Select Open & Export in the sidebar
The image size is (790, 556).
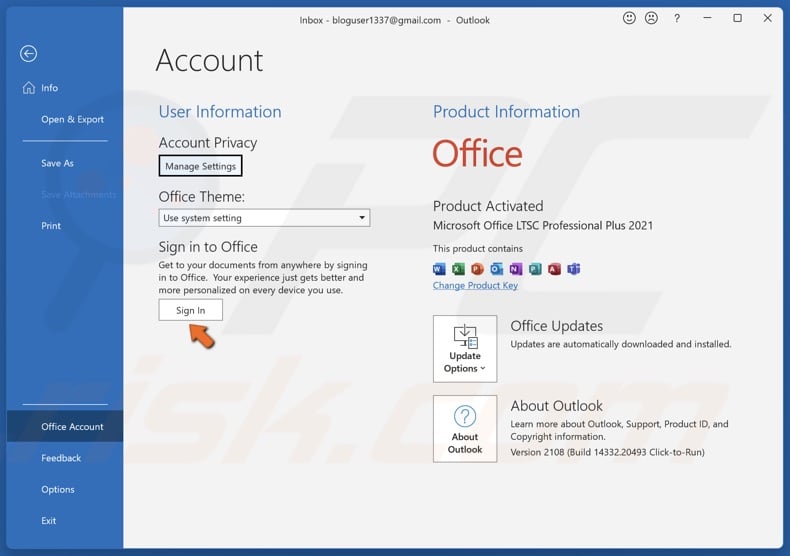(x=72, y=119)
